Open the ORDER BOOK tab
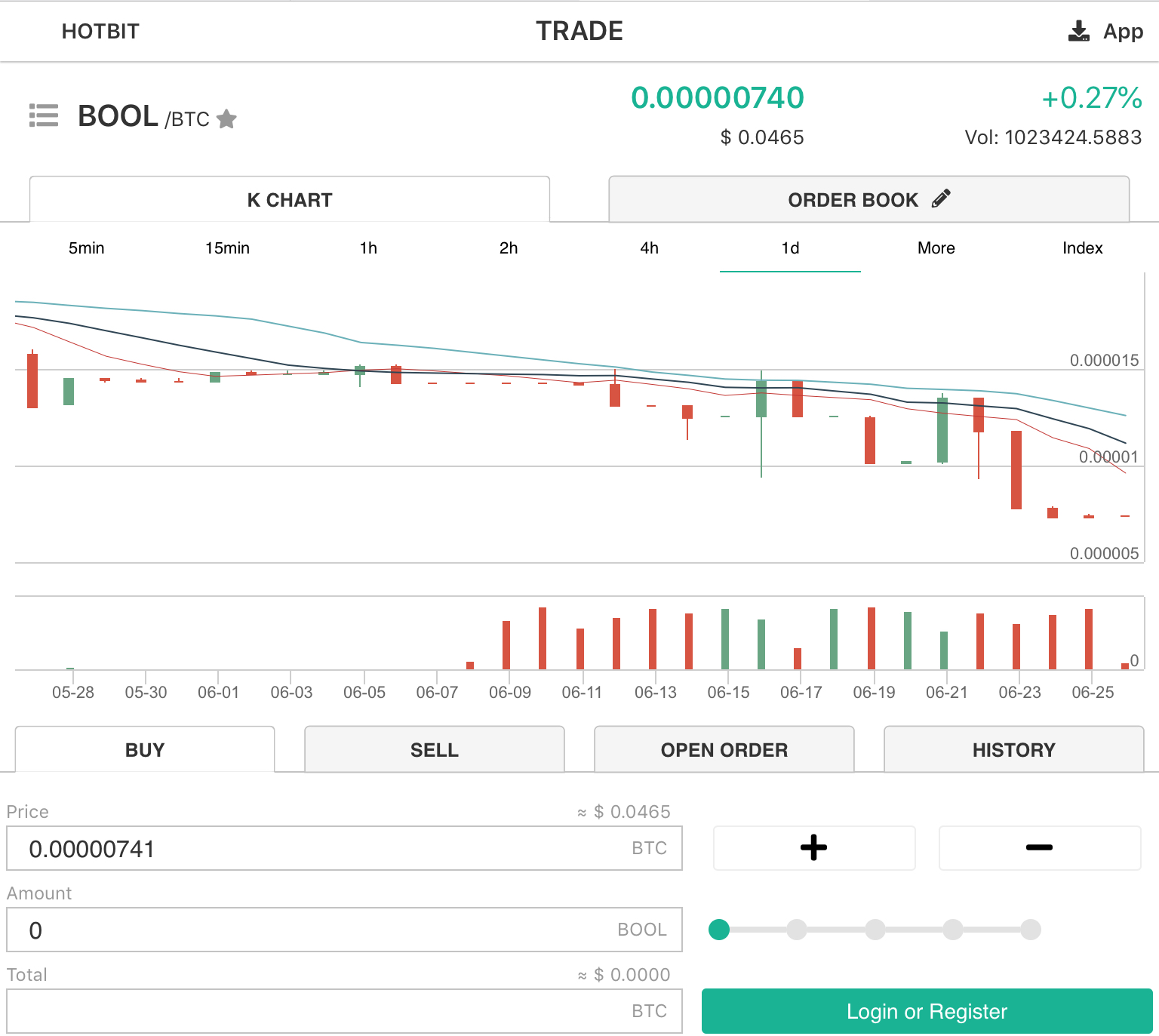This screenshot has height=1036, width=1159. (869, 199)
